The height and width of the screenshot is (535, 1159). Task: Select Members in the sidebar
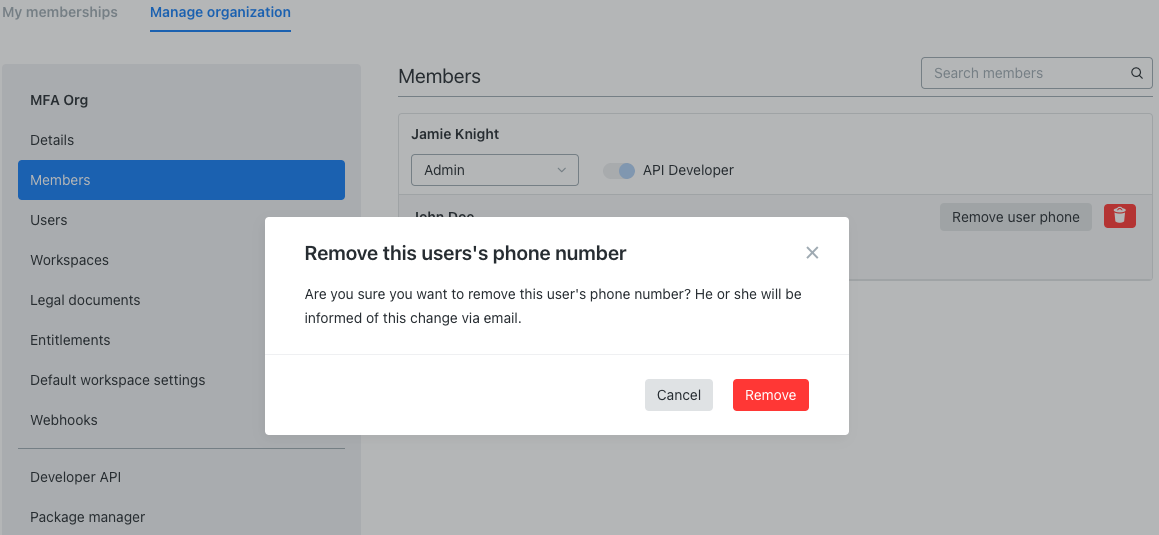[181, 180]
